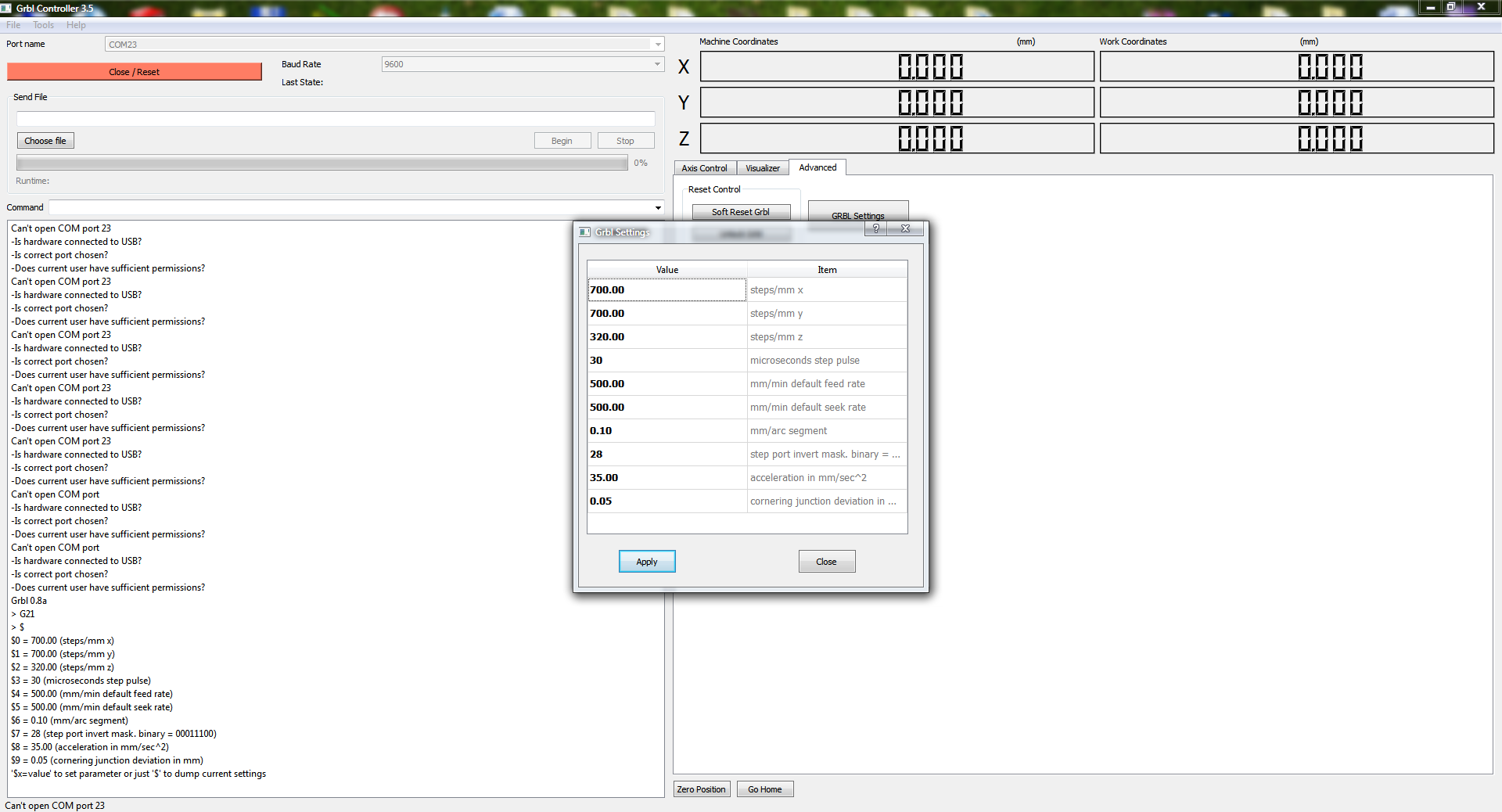Click the 'microseconds step pulse' item label
This screenshot has width=1502, height=812.
[805, 361]
